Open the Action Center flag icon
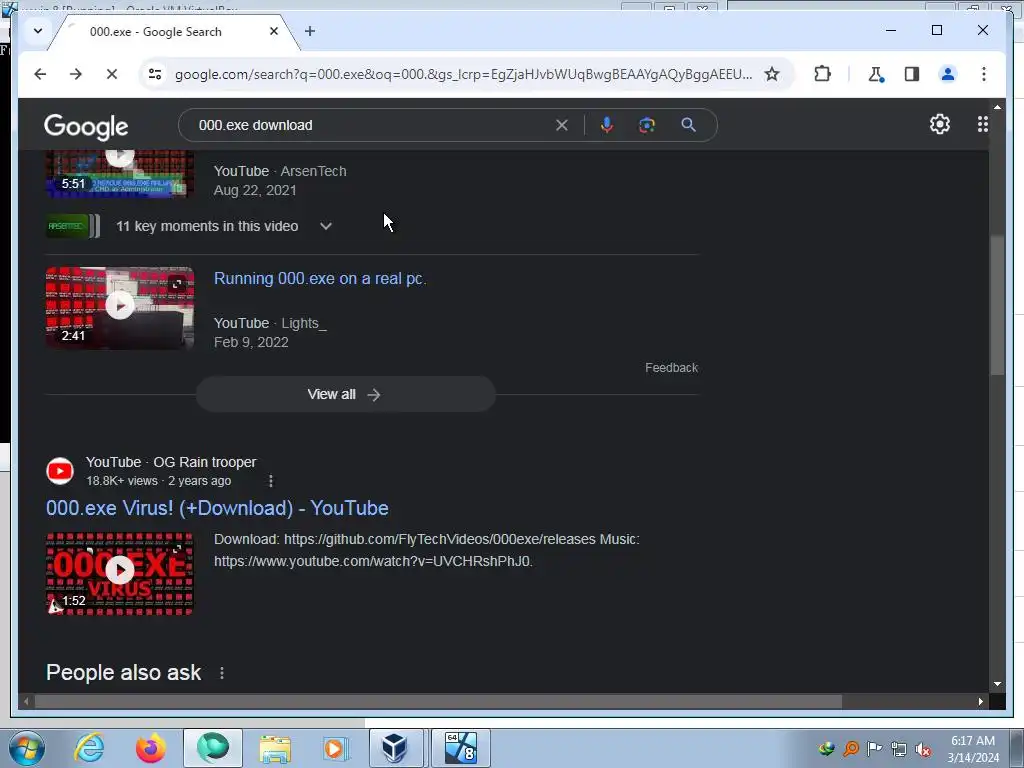Viewport: 1024px width, 768px height. click(874, 748)
